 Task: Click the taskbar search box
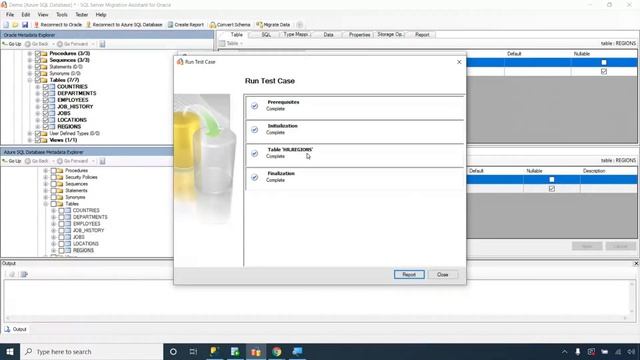91,351
